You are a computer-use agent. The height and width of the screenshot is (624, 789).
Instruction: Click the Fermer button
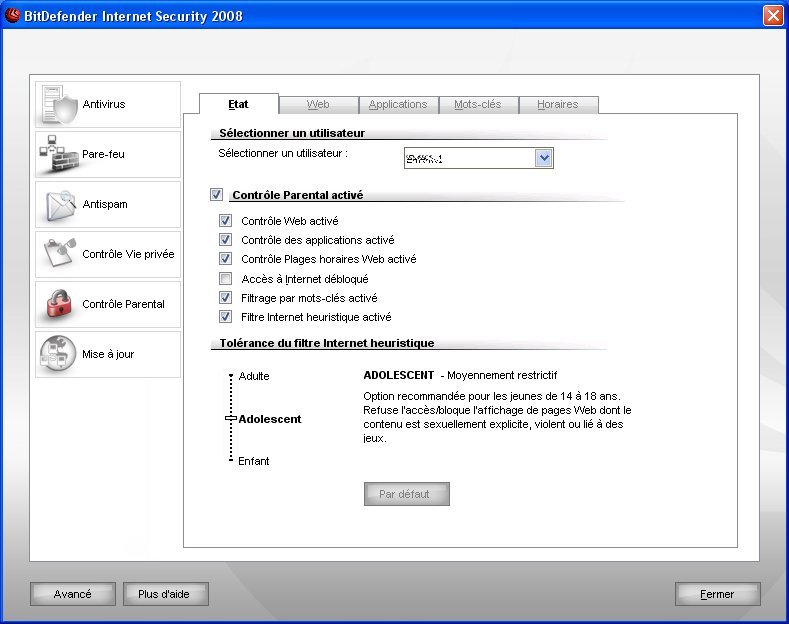click(x=718, y=594)
